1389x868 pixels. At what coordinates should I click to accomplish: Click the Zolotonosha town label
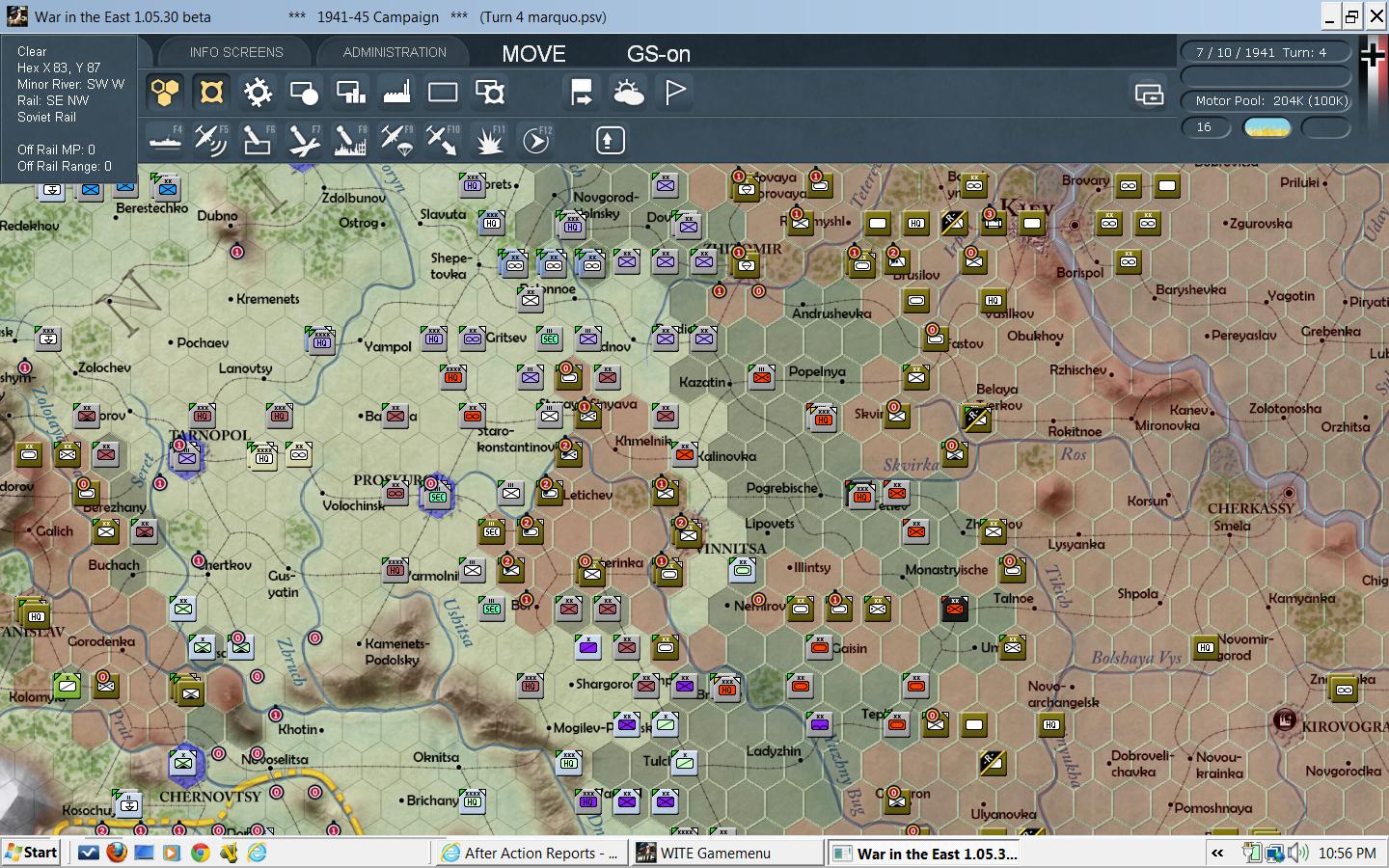1285,408
